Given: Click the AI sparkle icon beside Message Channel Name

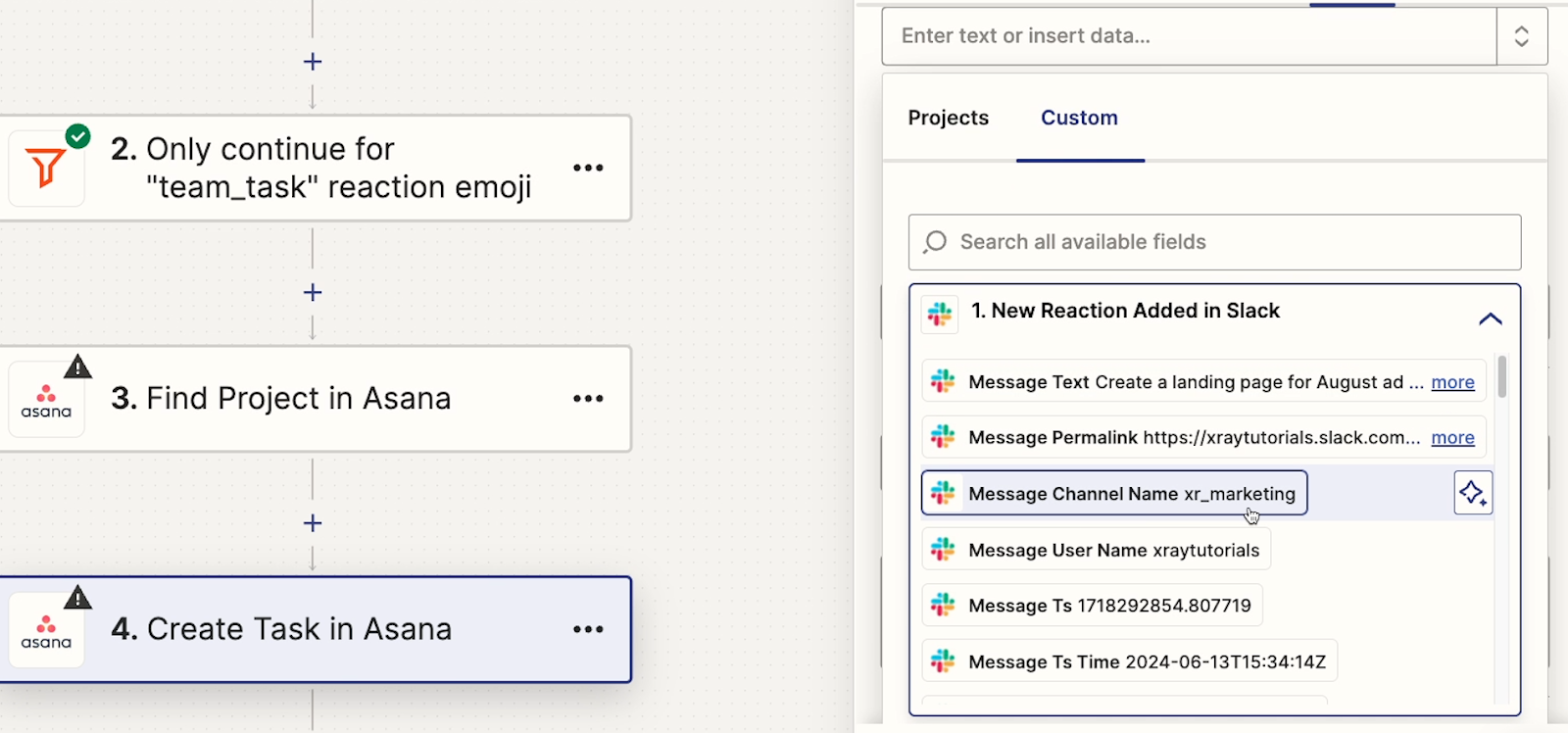Looking at the screenshot, I should pyautogui.click(x=1473, y=493).
